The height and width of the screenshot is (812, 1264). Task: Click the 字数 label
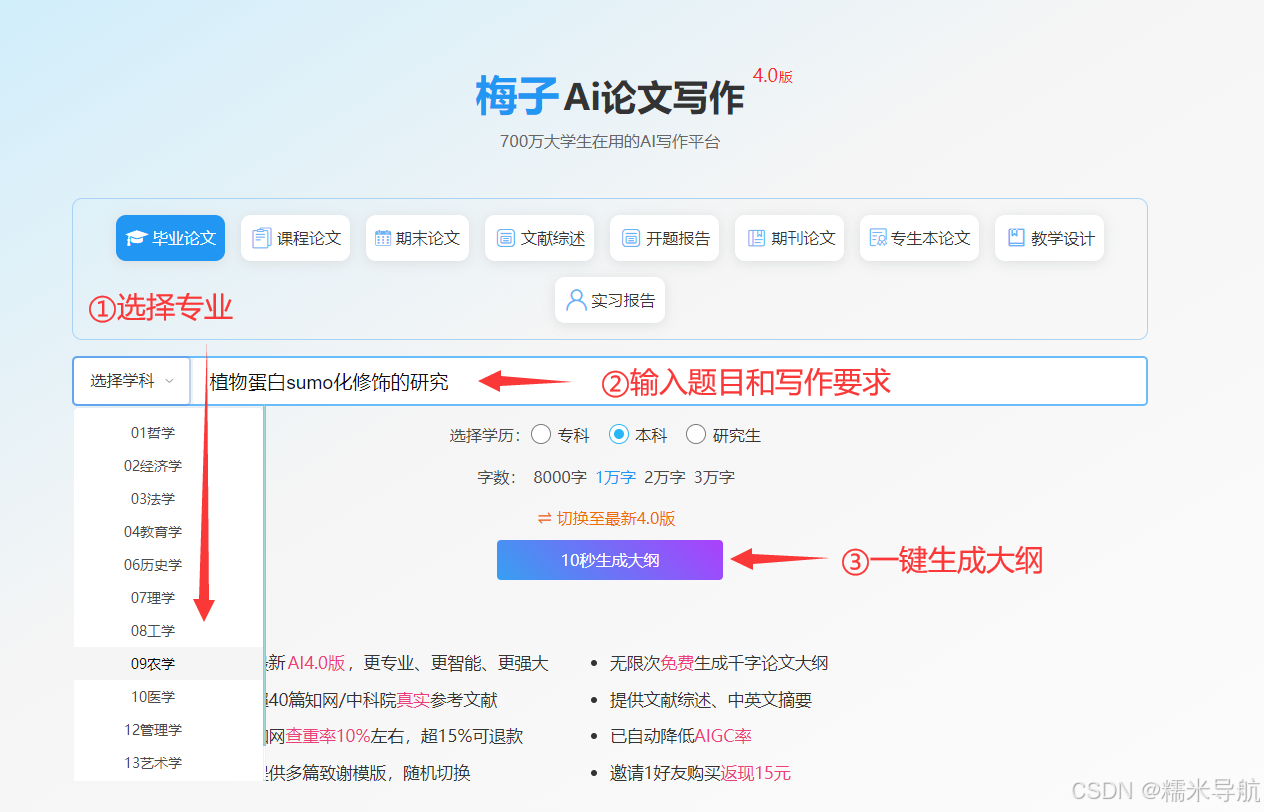[x=497, y=477]
